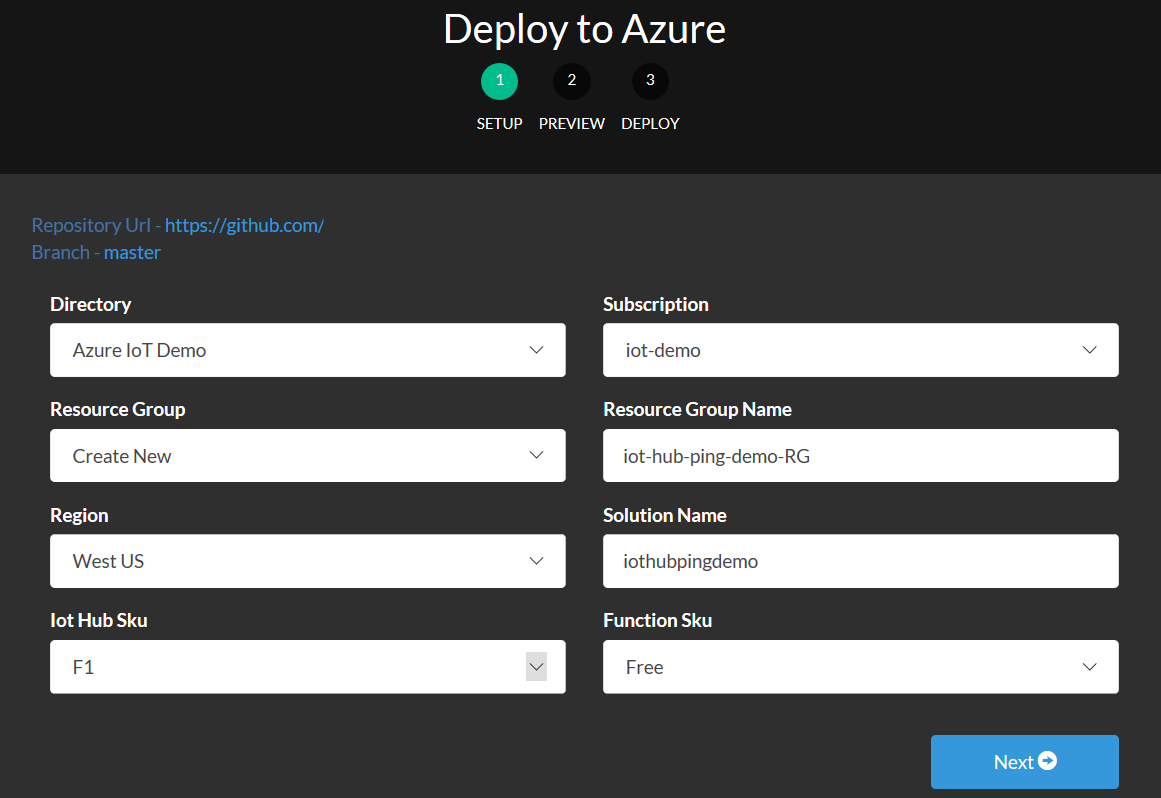Click the Iot Hub Sku label
1161x798 pixels.
tap(98, 620)
